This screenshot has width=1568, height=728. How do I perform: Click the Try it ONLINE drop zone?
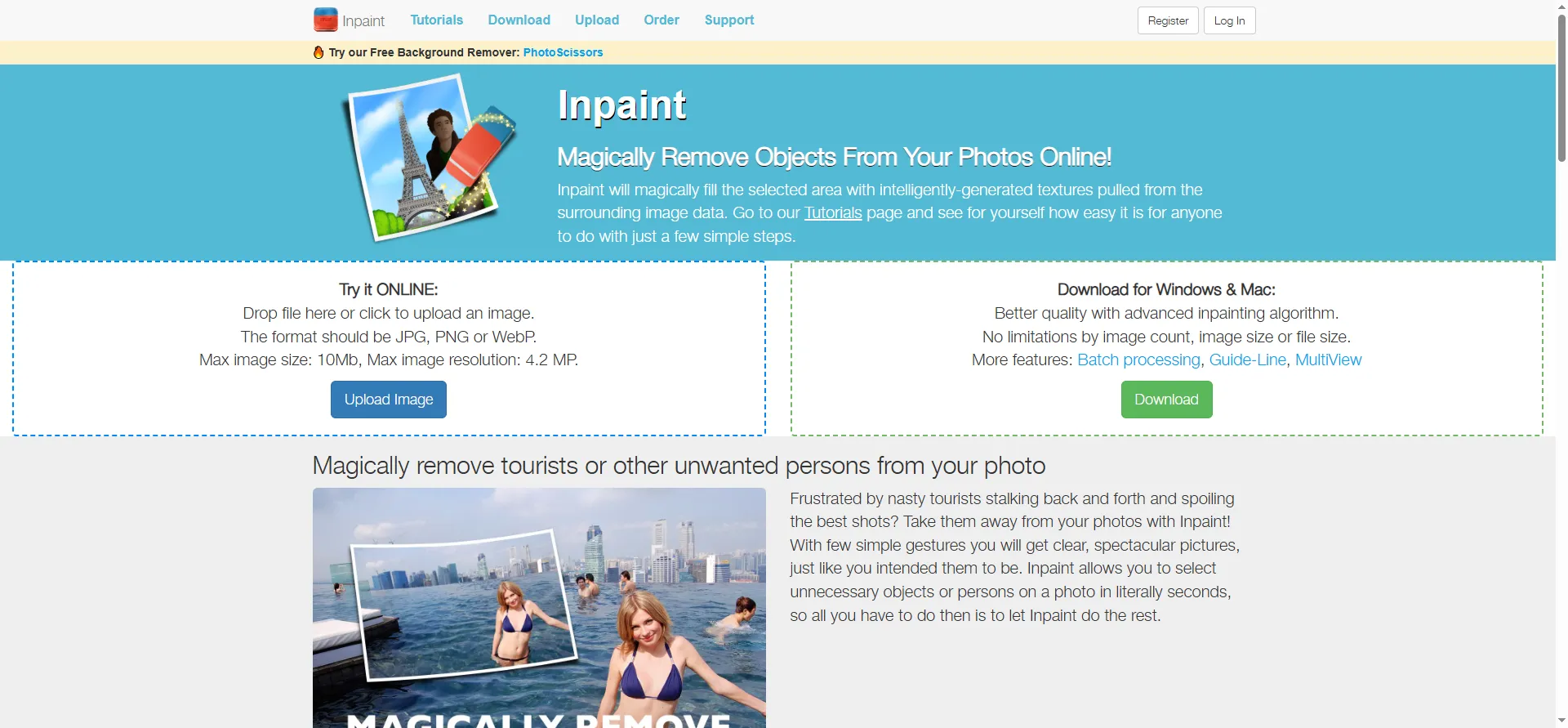(389, 349)
